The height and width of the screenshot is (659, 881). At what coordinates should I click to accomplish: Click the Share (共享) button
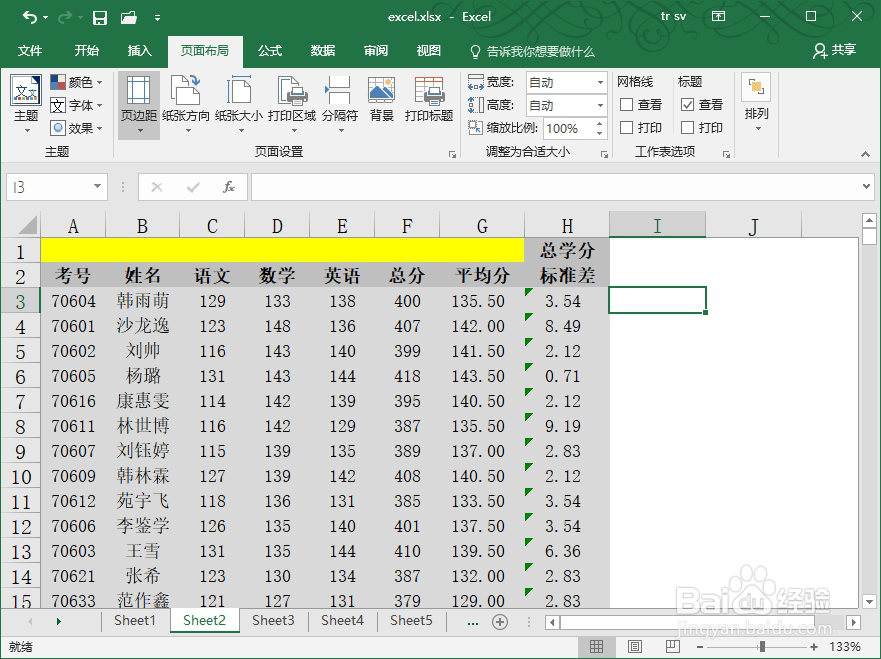tap(834, 51)
